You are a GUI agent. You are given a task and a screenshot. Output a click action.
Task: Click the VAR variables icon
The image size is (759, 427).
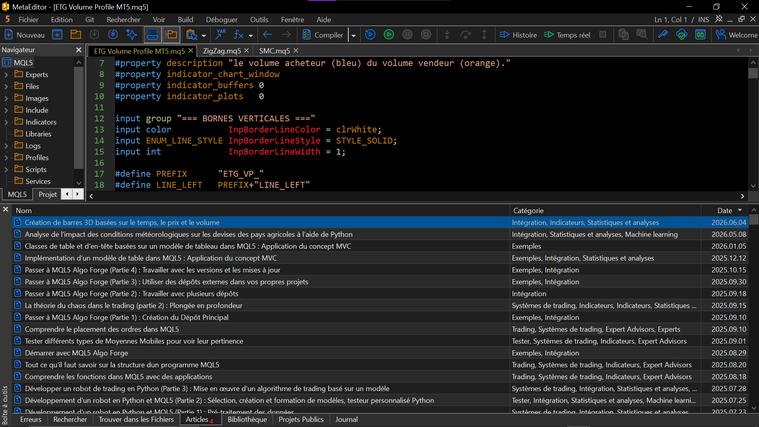pyautogui.click(x=221, y=35)
